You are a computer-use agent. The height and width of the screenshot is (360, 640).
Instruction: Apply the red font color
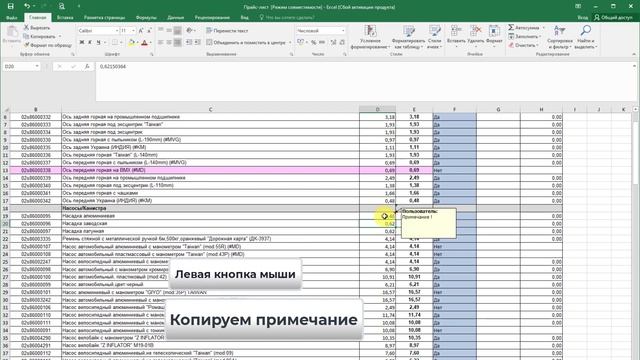click(x=144, y=42)
